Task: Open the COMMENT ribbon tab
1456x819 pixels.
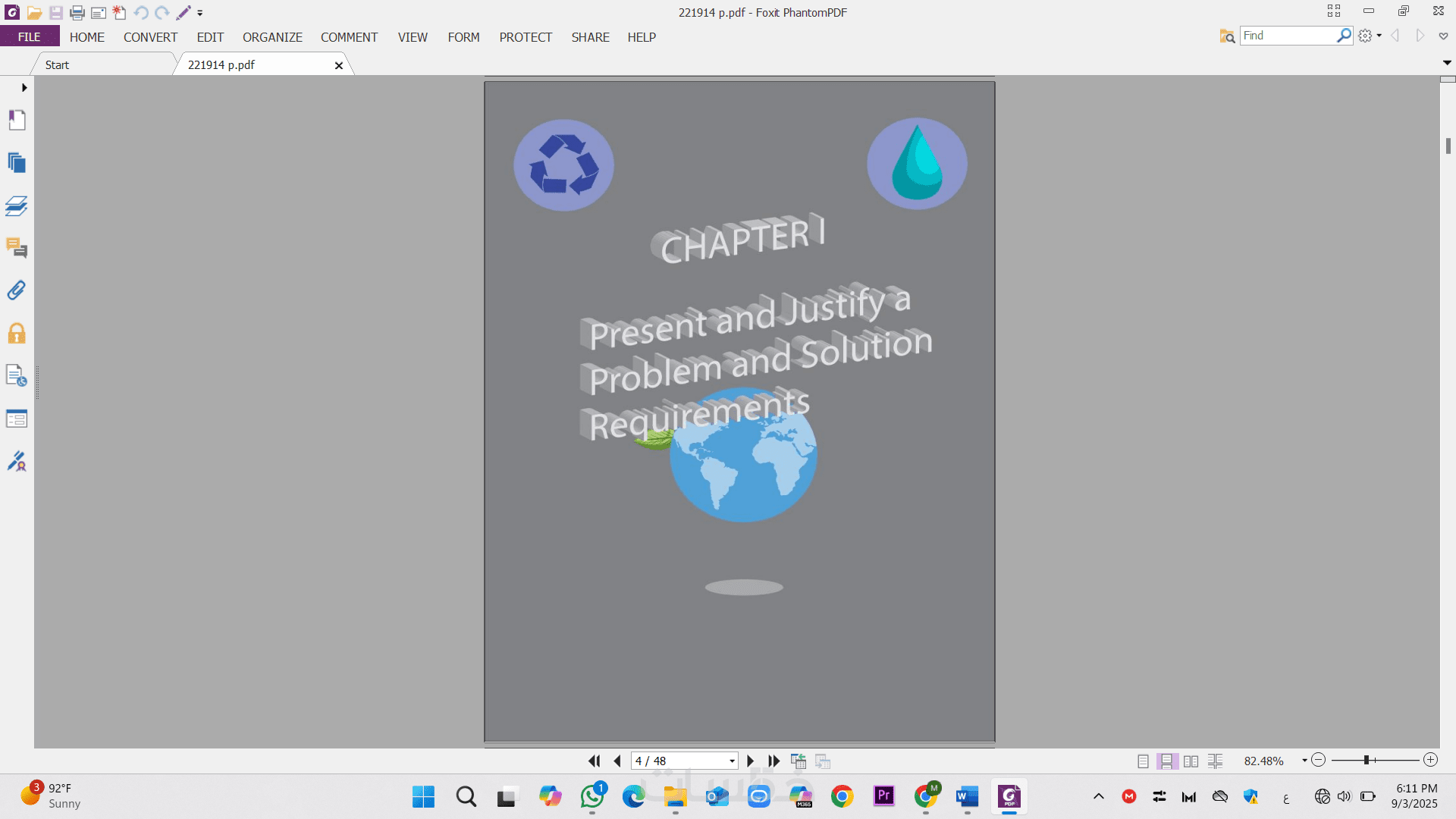Action: (x=349, y=37)
